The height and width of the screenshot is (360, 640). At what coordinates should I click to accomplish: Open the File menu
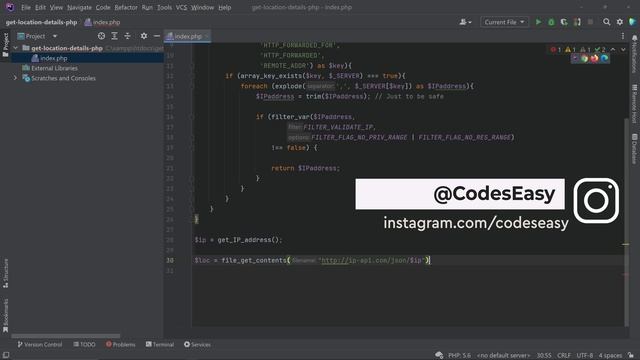pyautogui.click(x=26, y=7)
